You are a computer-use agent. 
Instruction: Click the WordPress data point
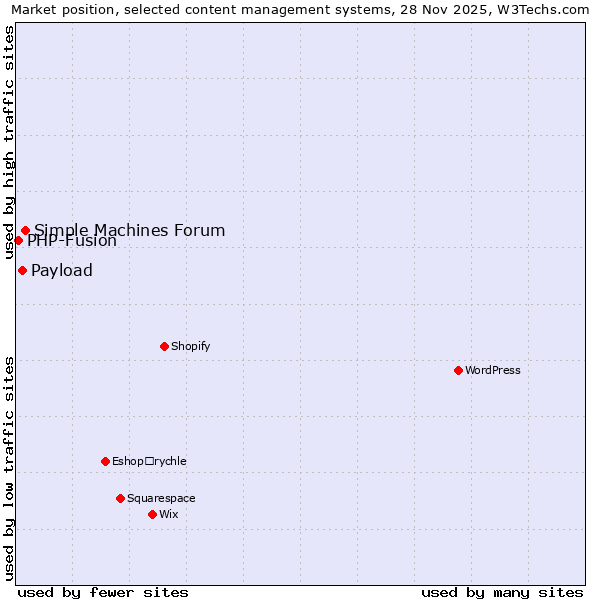point(458,370)
